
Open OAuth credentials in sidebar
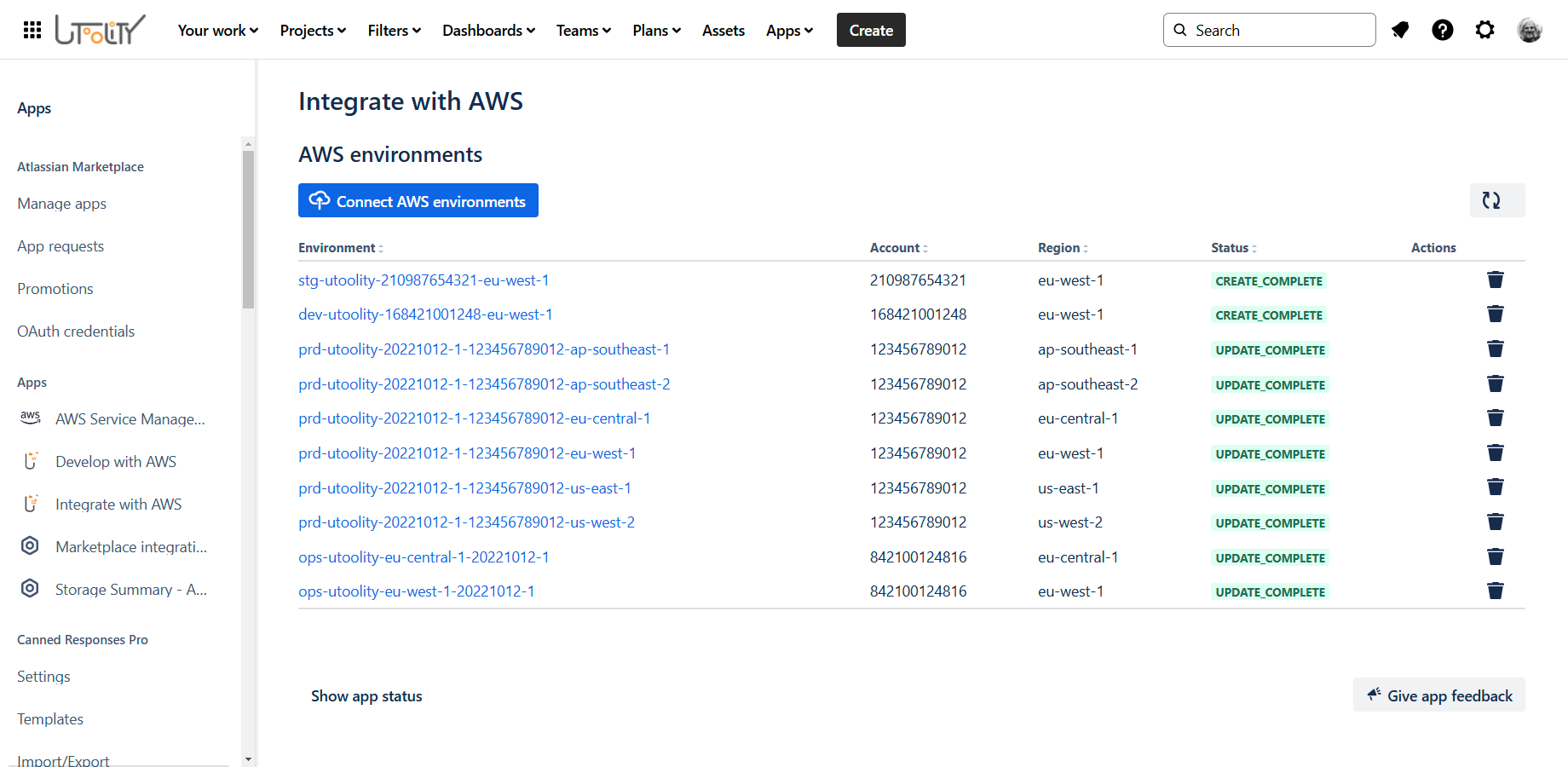coord(76,332)
